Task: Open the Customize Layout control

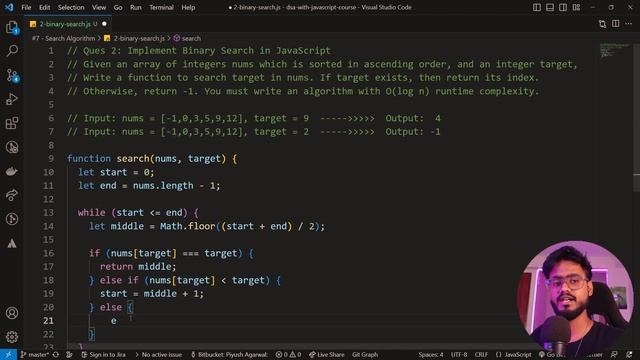Action: coord(576,7)
